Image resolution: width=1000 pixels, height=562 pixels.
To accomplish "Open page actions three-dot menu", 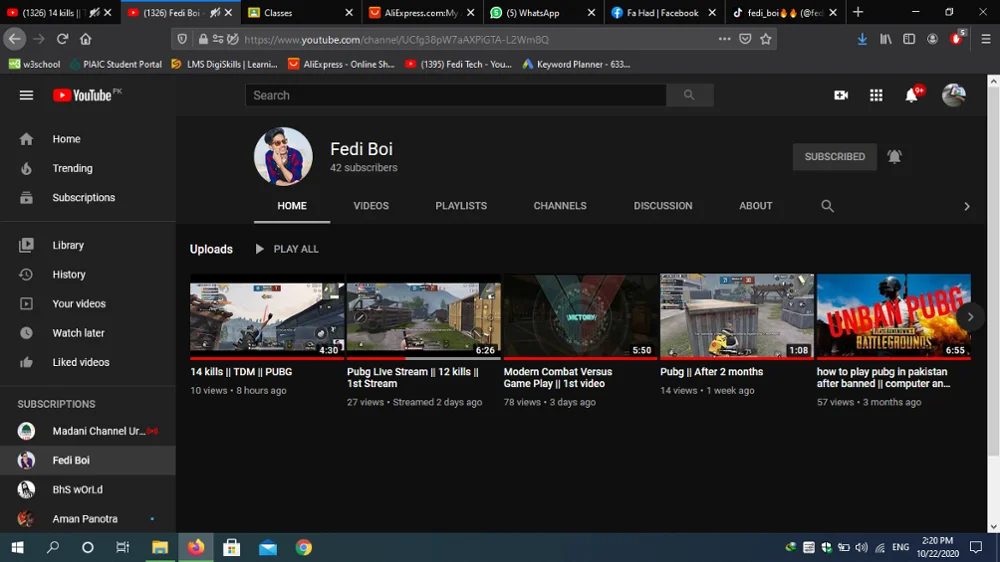I will (x=724, y=40).
